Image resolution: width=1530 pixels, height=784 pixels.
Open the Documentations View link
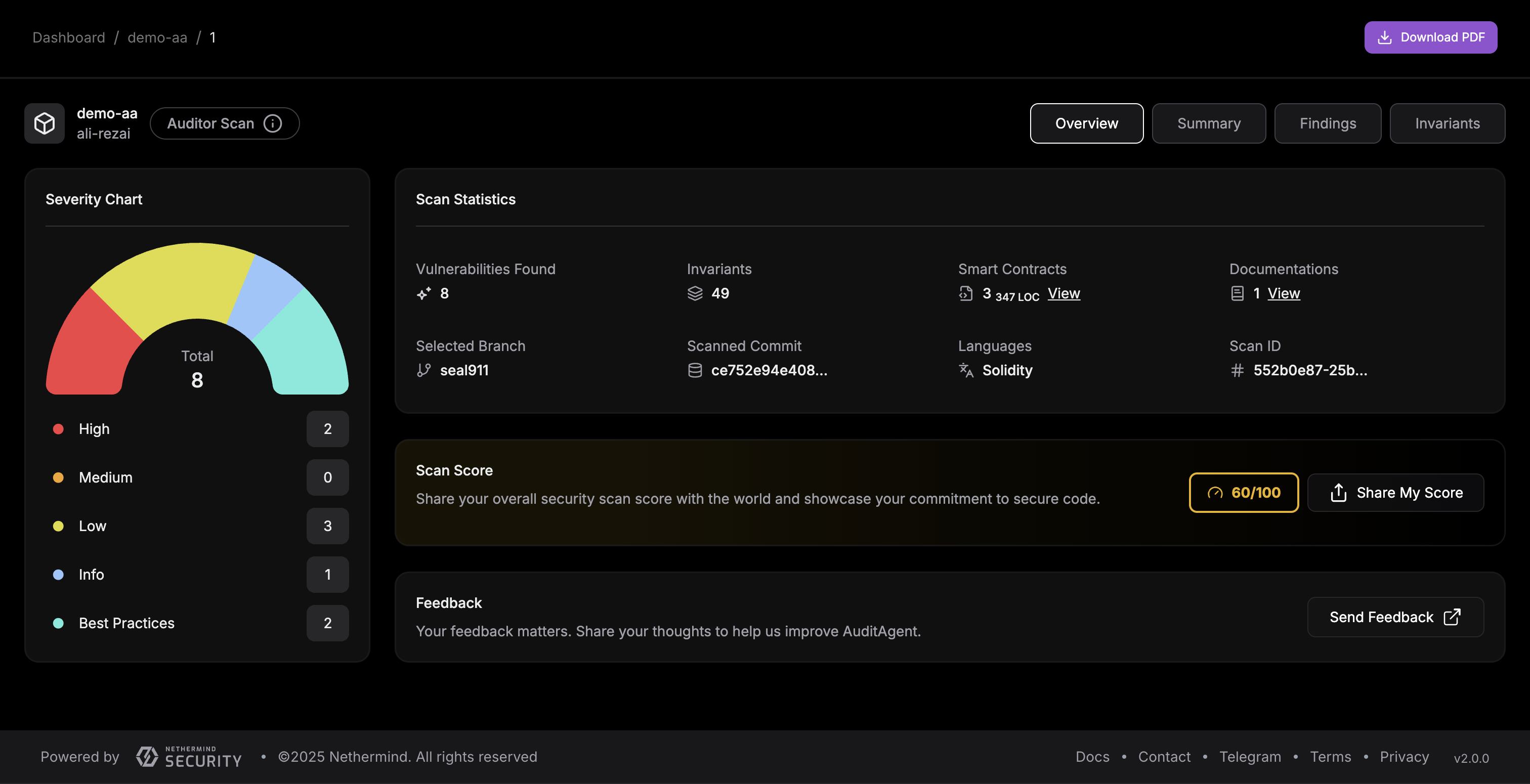pos(1284,293)
